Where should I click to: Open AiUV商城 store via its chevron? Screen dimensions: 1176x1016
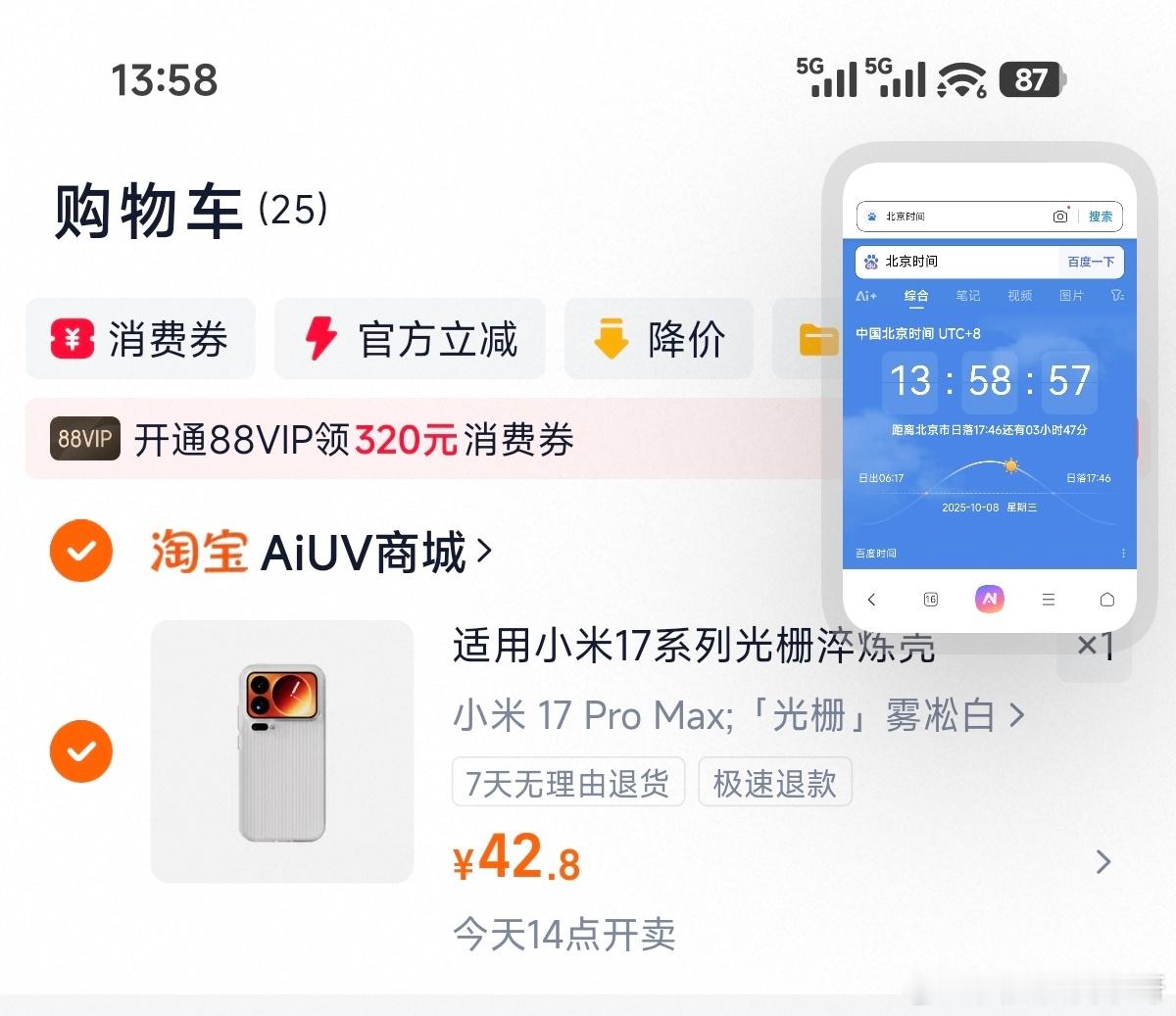point(484,551)
